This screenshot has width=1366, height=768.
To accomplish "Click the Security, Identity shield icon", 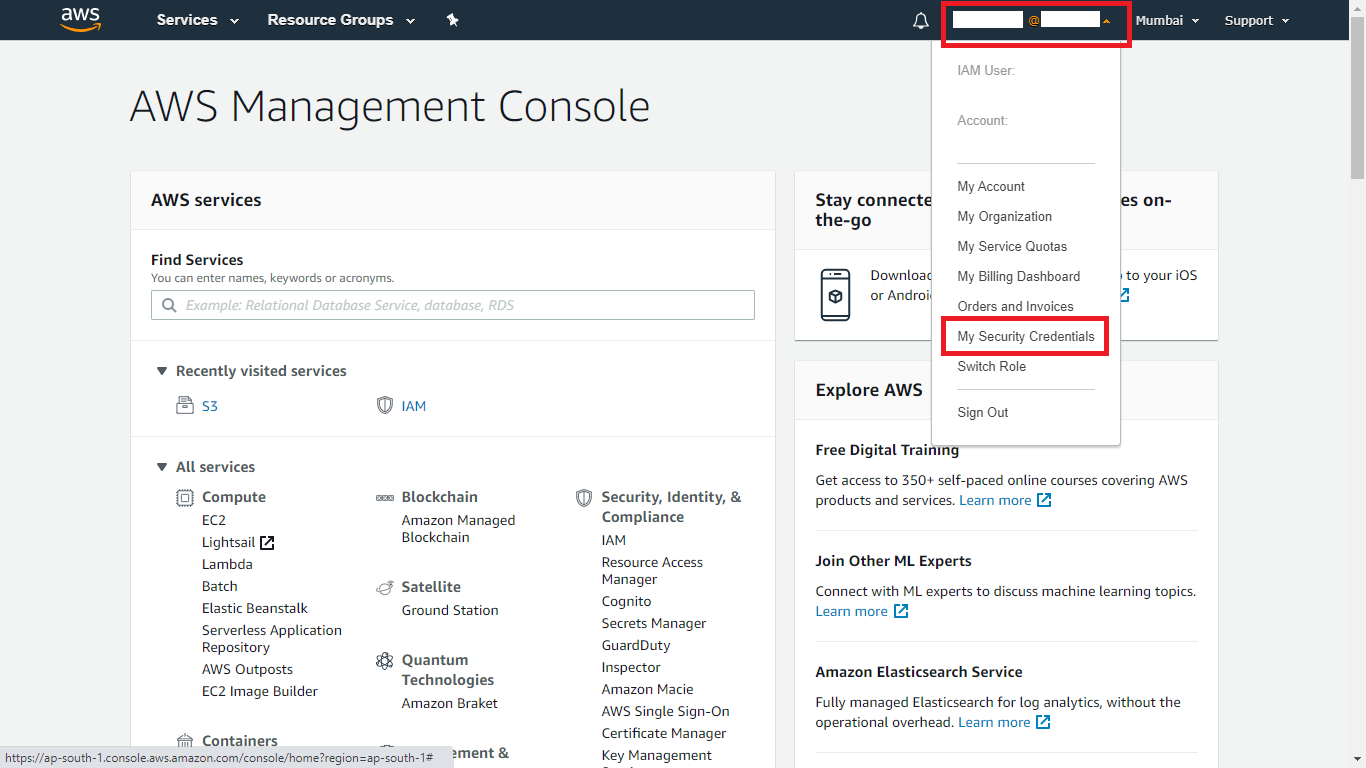I will click(x=584, y=497).
